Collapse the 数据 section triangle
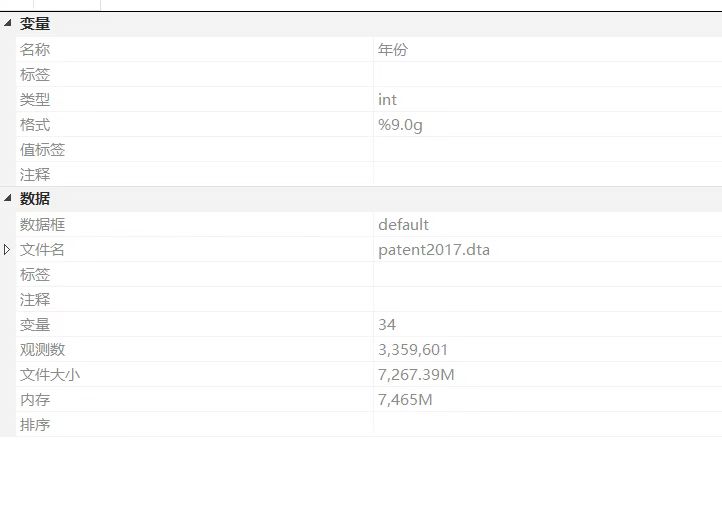 [8, 199]
